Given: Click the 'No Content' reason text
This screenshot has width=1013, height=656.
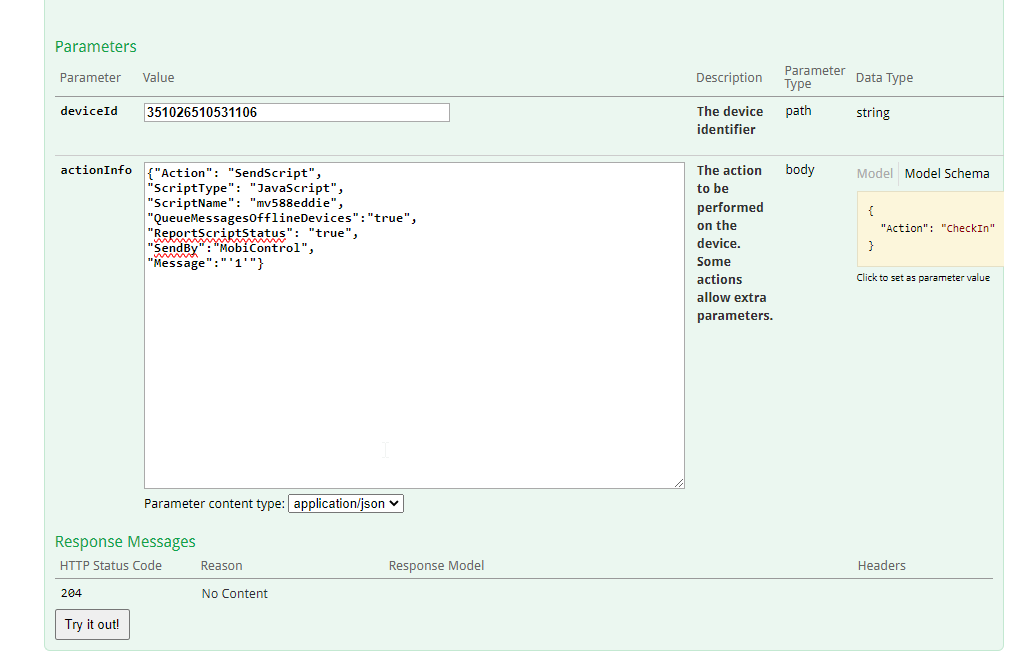Looking at the screenshot, I should point(234,594).
